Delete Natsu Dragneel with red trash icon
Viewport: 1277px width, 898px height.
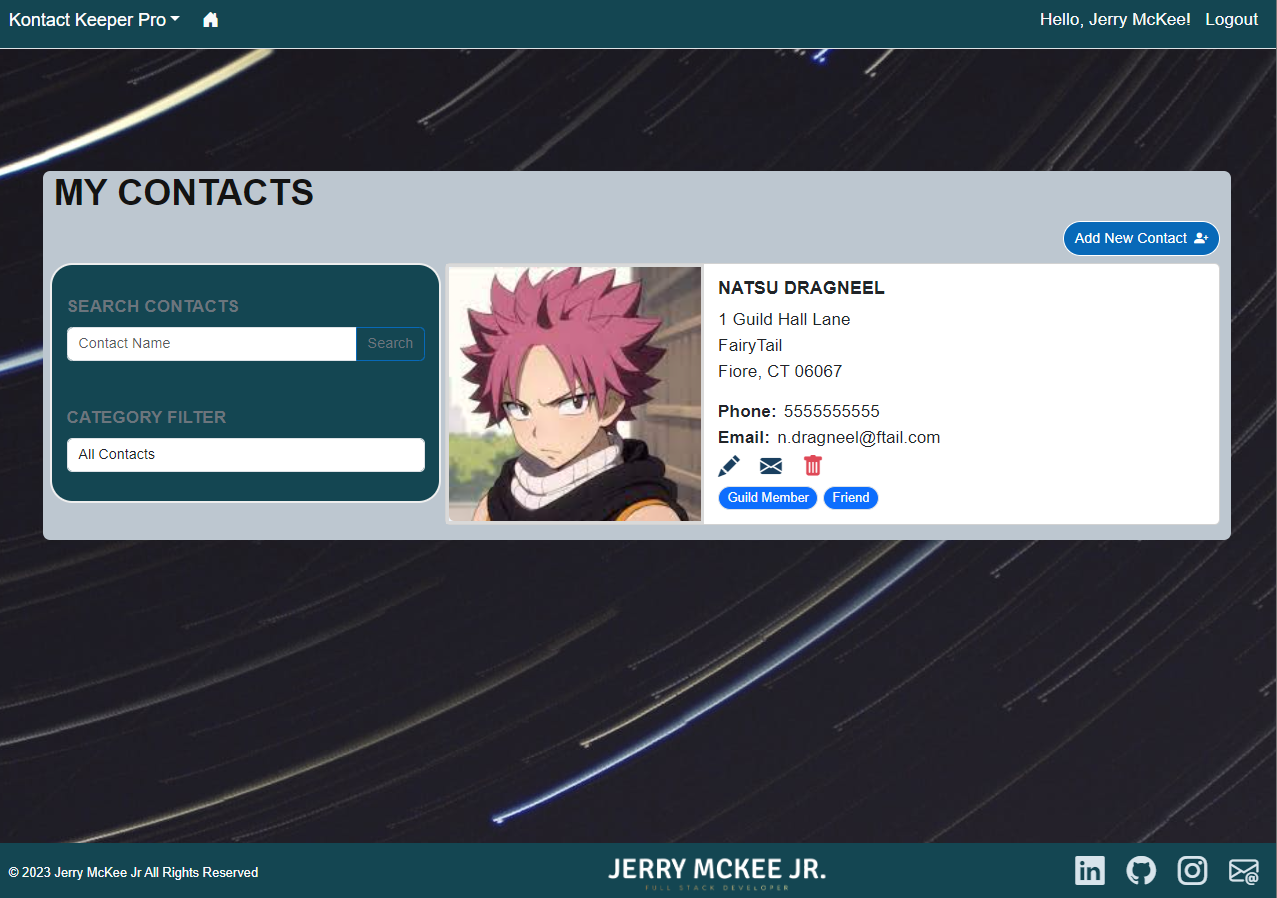[813, 466]
